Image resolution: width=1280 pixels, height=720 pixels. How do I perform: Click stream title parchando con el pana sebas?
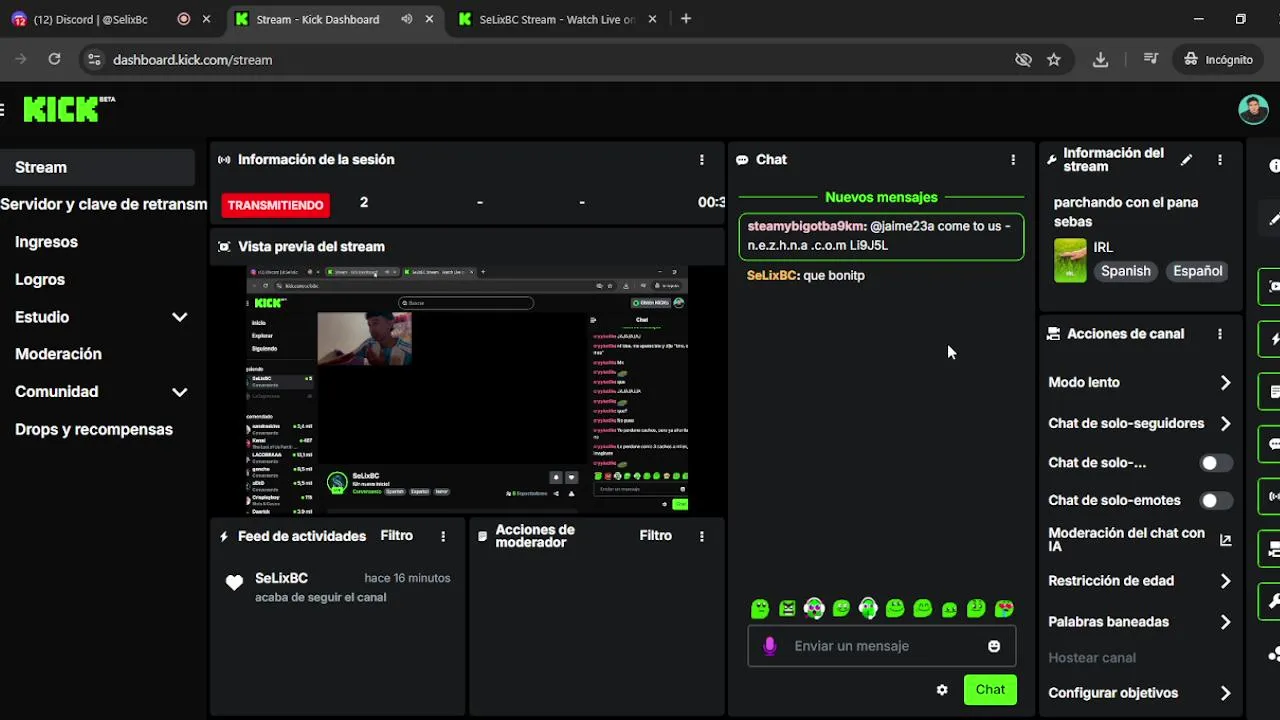pyautogui.click(x=1126, y=212)
